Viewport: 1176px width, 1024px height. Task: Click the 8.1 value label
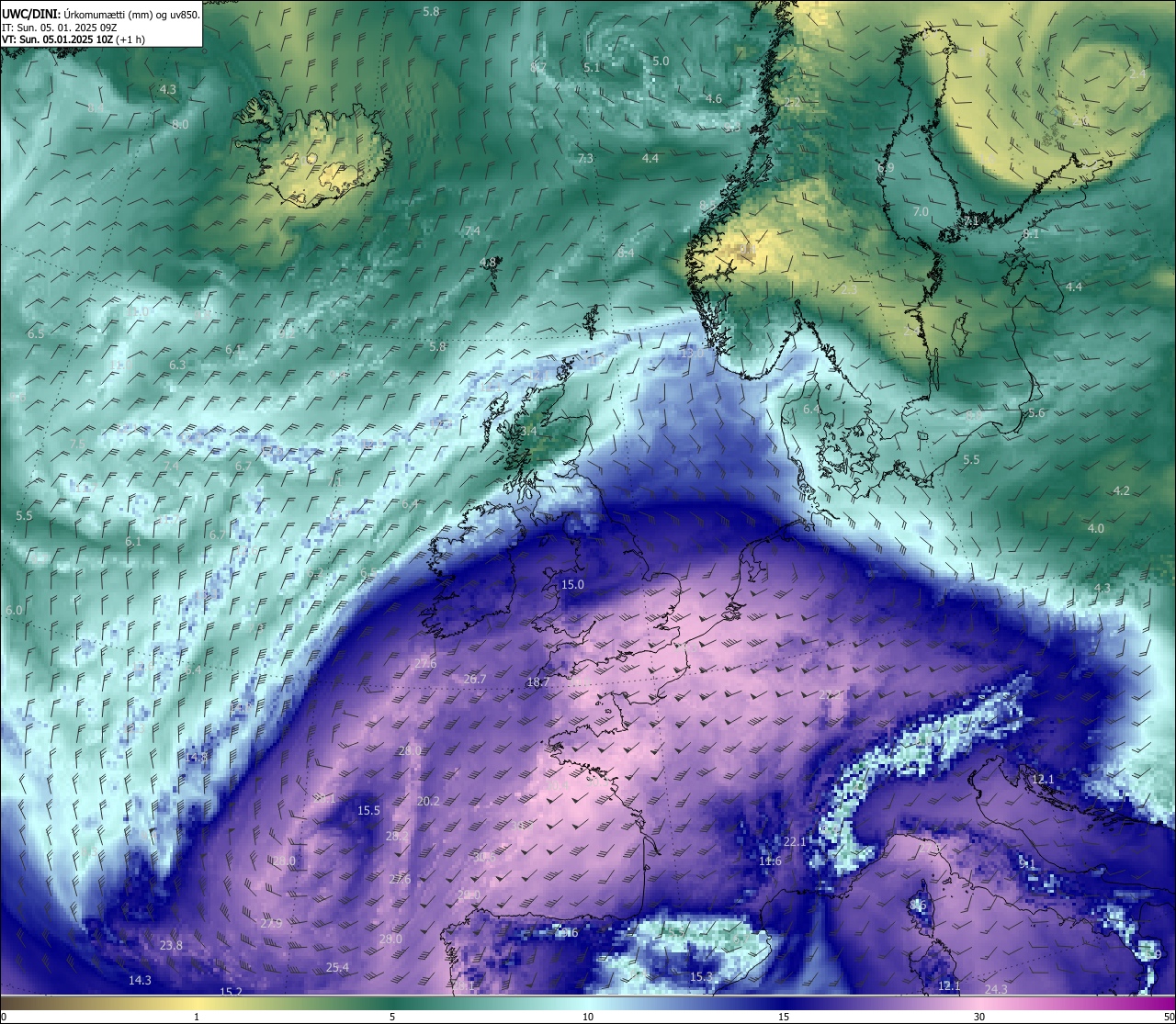click(x=1031, y=233)
